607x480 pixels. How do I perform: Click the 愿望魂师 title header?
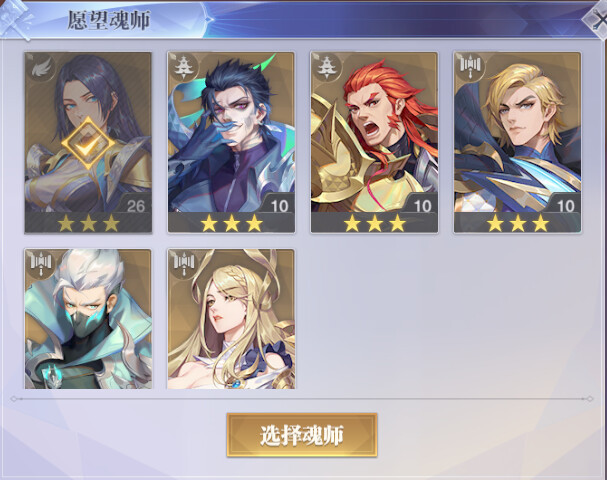pos(109,20)
